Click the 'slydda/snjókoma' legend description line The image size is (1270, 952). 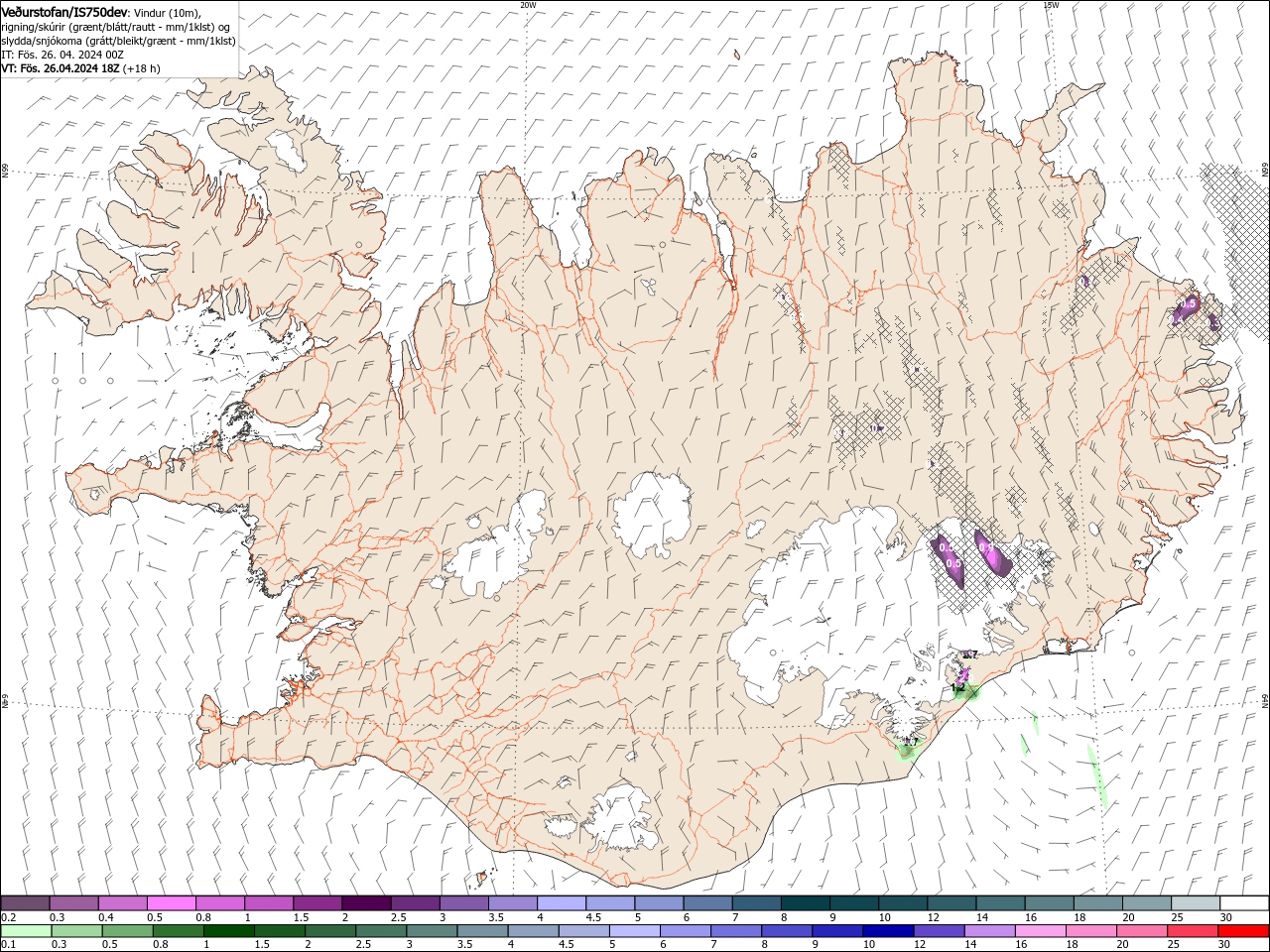(118, 41)
